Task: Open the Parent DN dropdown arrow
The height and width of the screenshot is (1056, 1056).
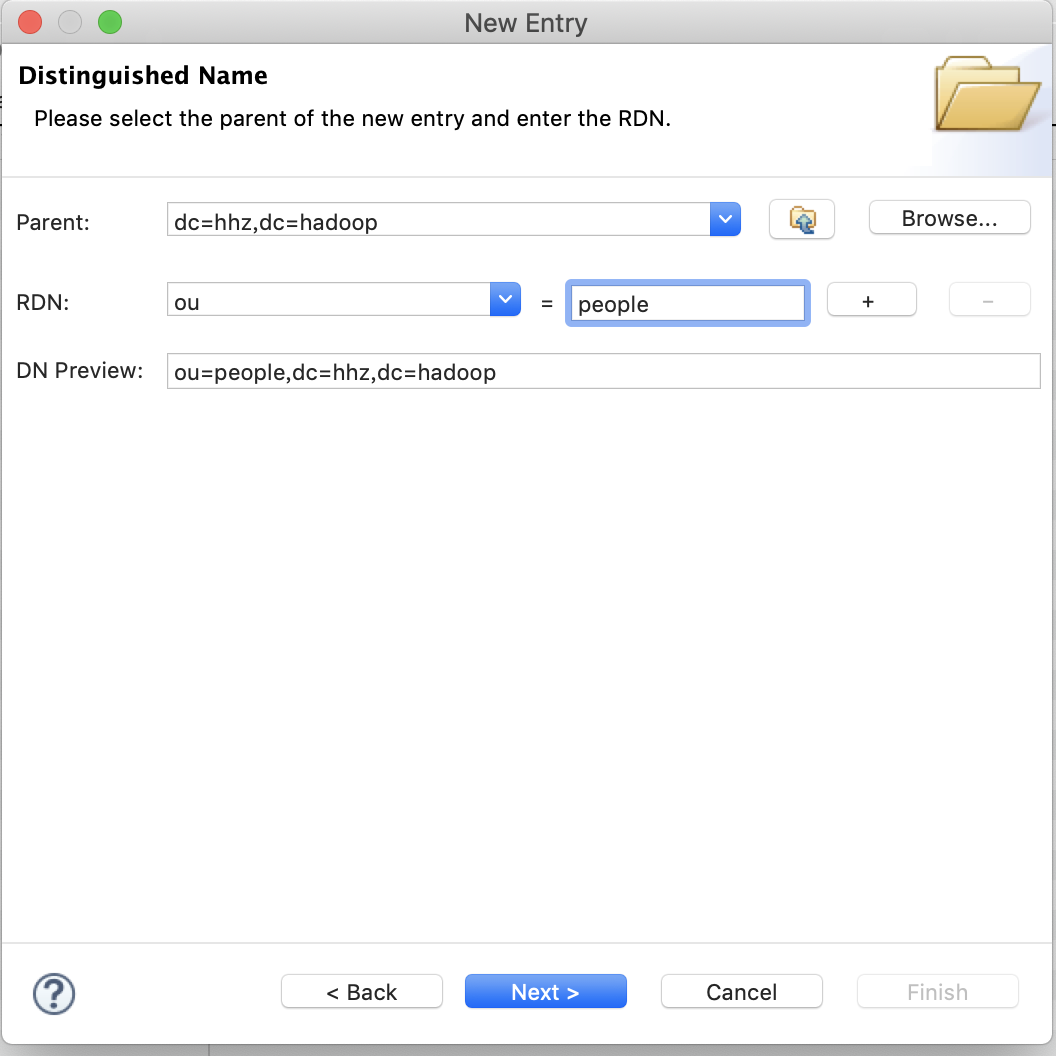Action: point(725,219)
